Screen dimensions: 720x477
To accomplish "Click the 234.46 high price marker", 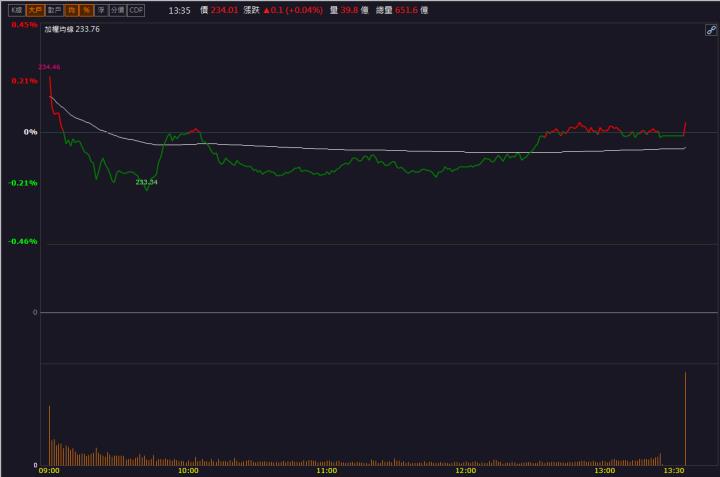I will (x=49, y=66).
